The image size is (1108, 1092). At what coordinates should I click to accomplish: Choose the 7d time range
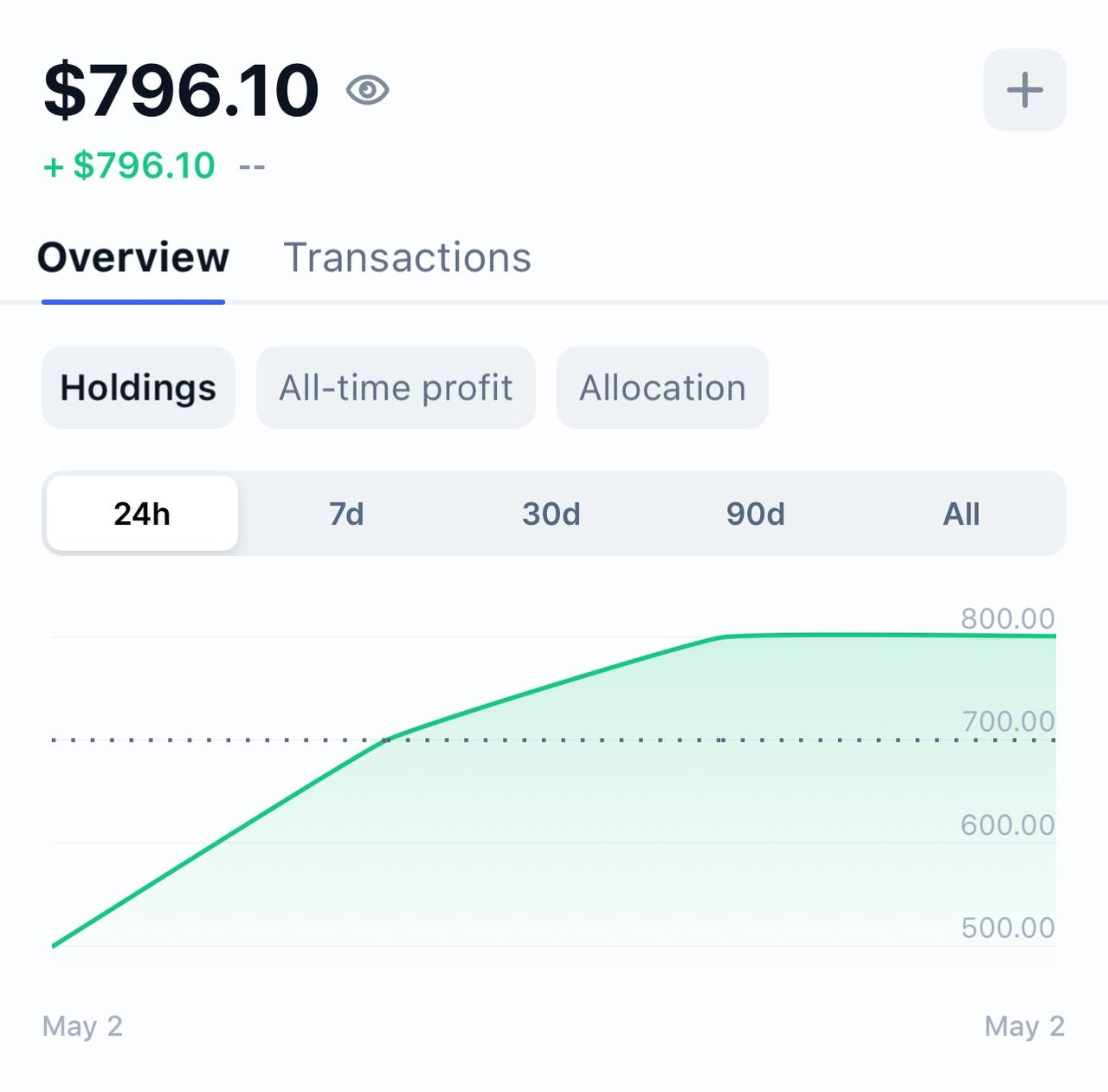pos(346,514)
